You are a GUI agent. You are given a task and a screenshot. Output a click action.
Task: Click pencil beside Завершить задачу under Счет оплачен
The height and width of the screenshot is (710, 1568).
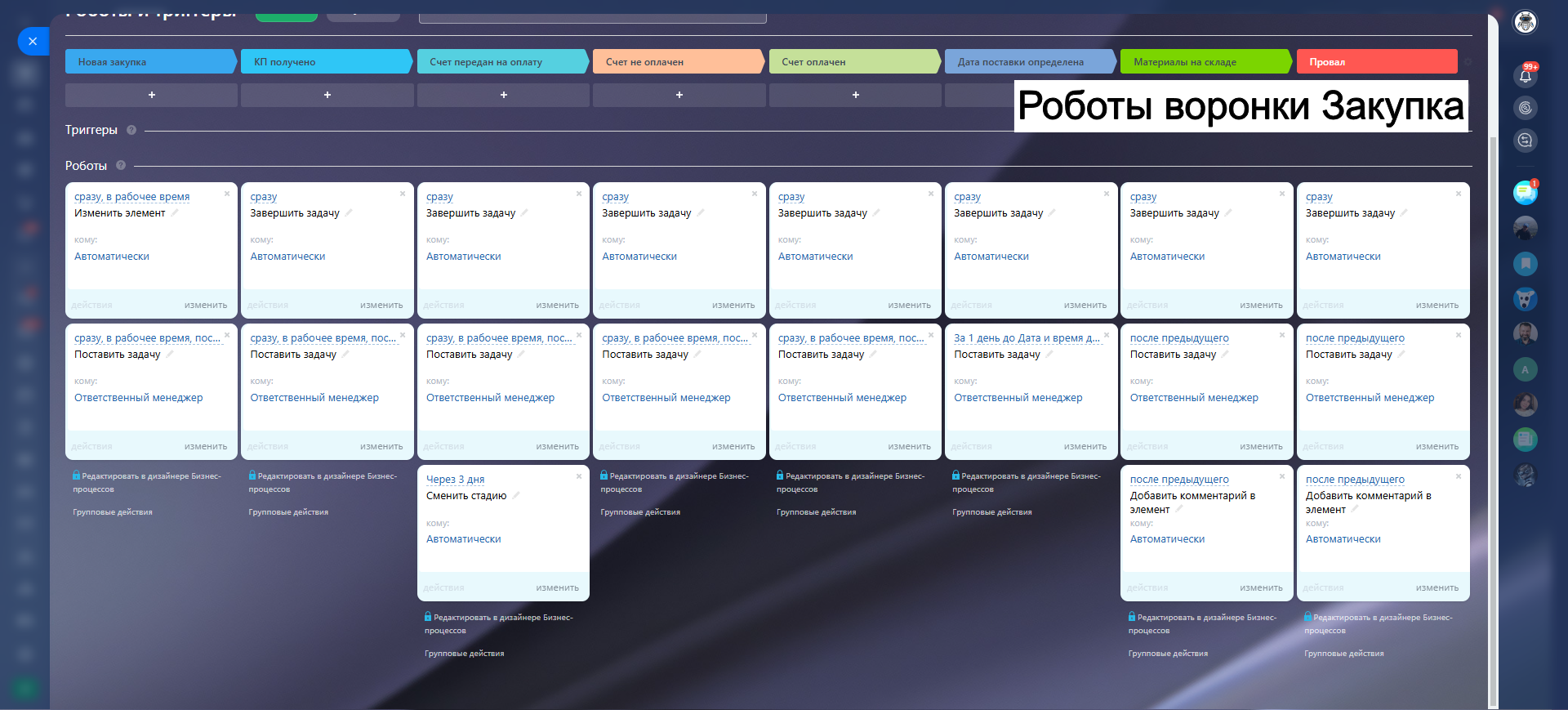coord(876,213)
